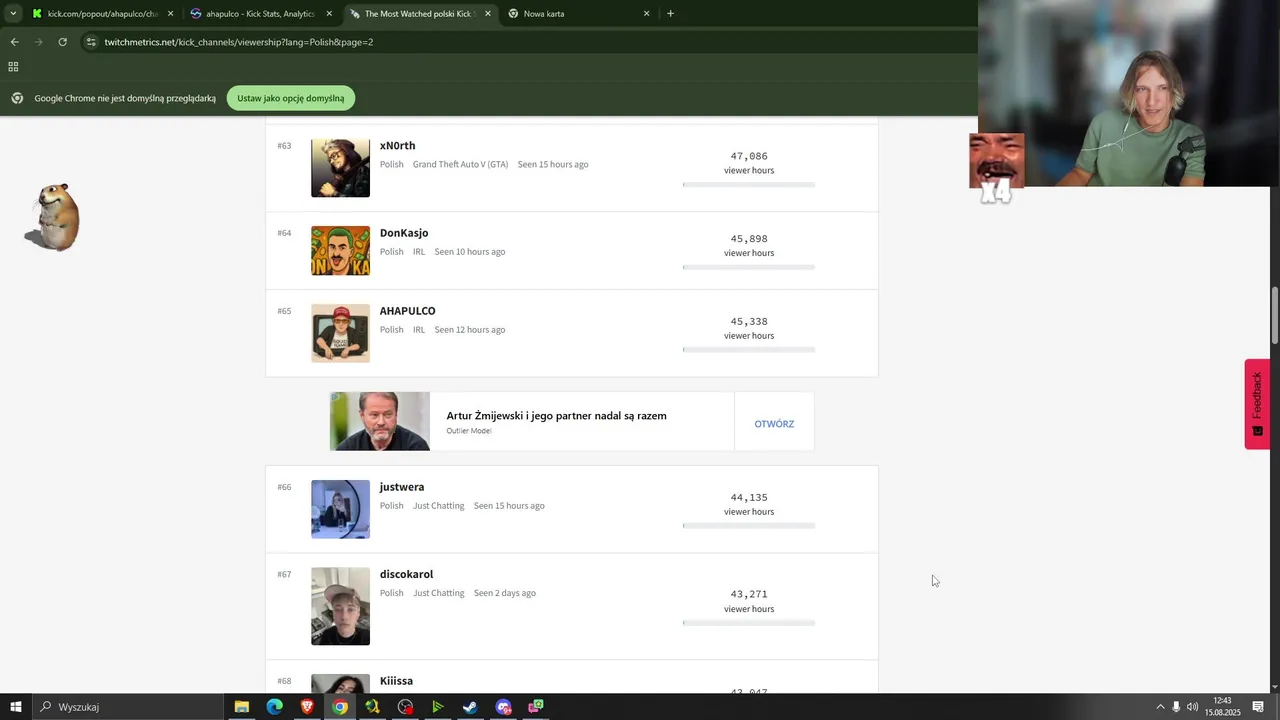Click Seen 2 days ago text
This screenshot has width=1280, height=720.
(x=505, y=593)
